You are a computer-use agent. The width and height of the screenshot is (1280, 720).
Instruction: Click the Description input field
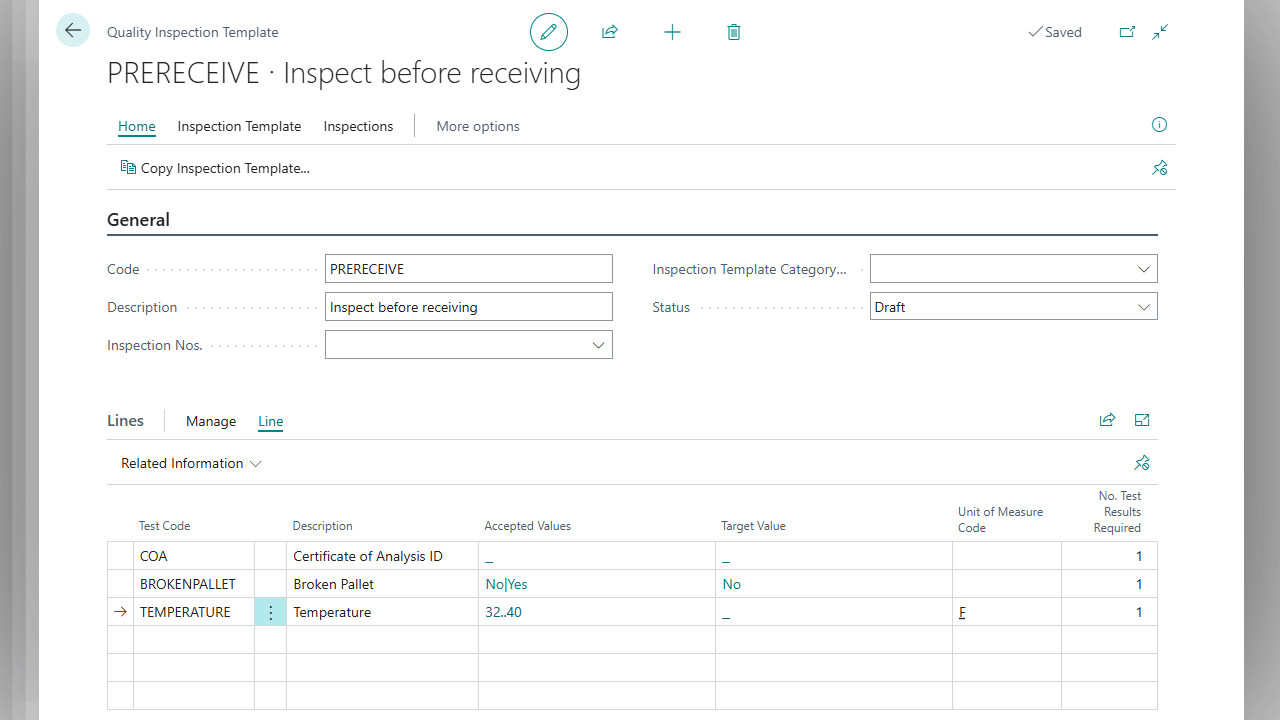[x=468, y=307]
